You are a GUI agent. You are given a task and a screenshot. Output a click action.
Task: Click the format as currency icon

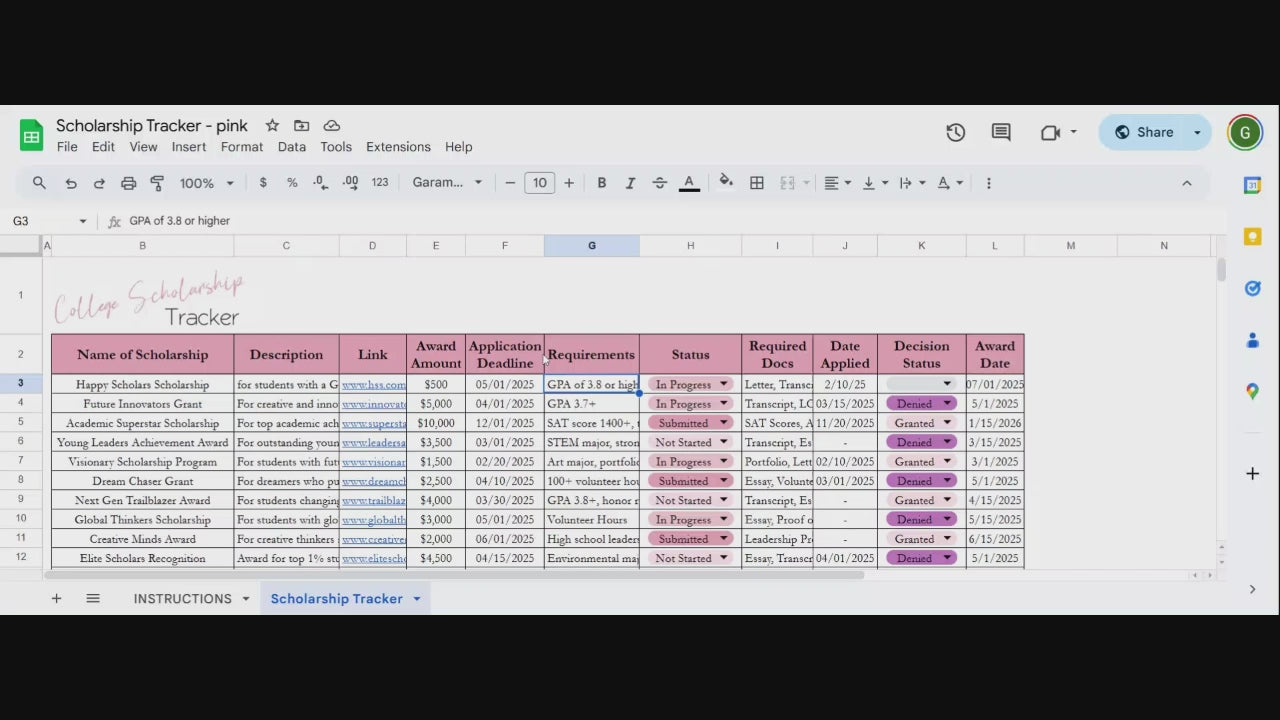[263, 182]
